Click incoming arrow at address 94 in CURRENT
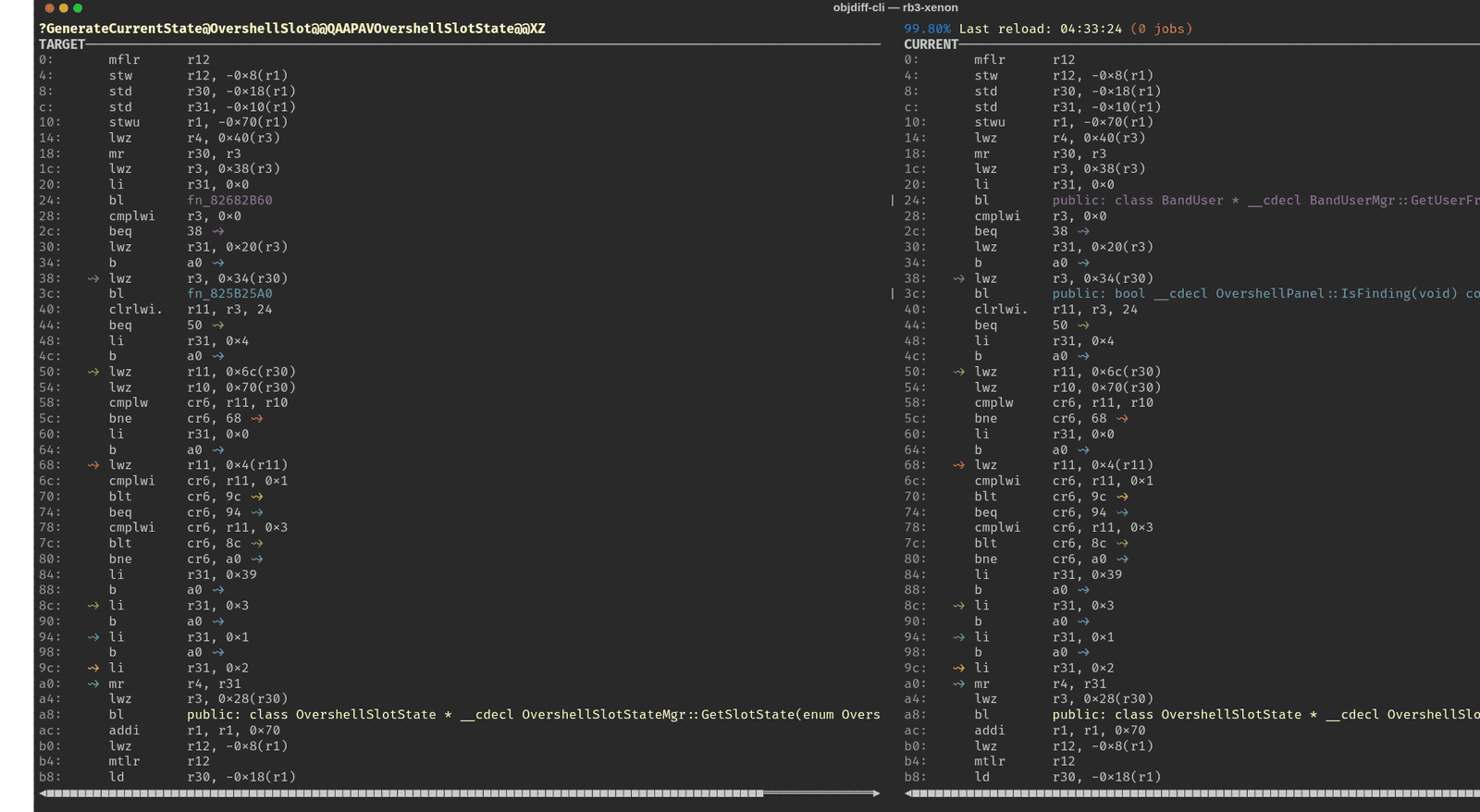Viewport: 1480px width, 812px height. [958, 636]
